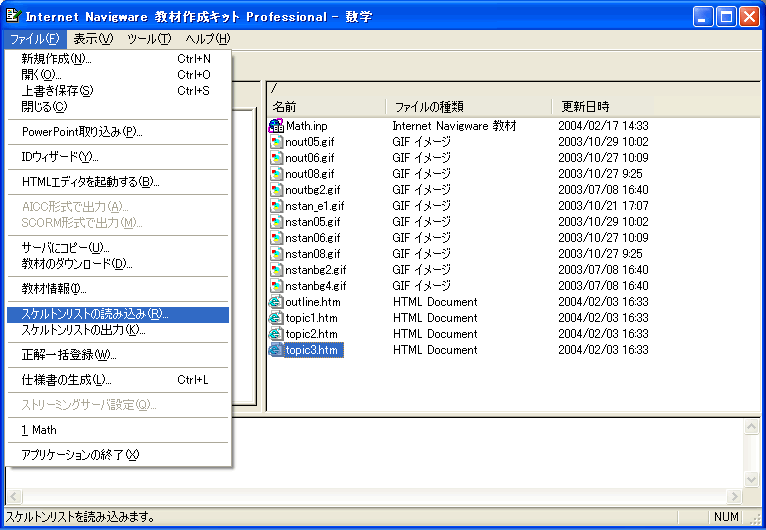
Task: Click the ファイルの種類 column header
Action: 467,106
